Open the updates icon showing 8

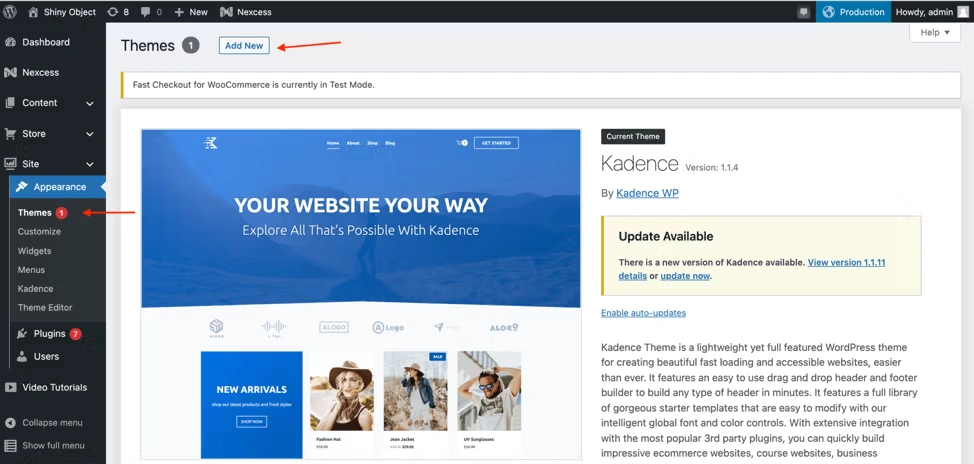(112, 12)
